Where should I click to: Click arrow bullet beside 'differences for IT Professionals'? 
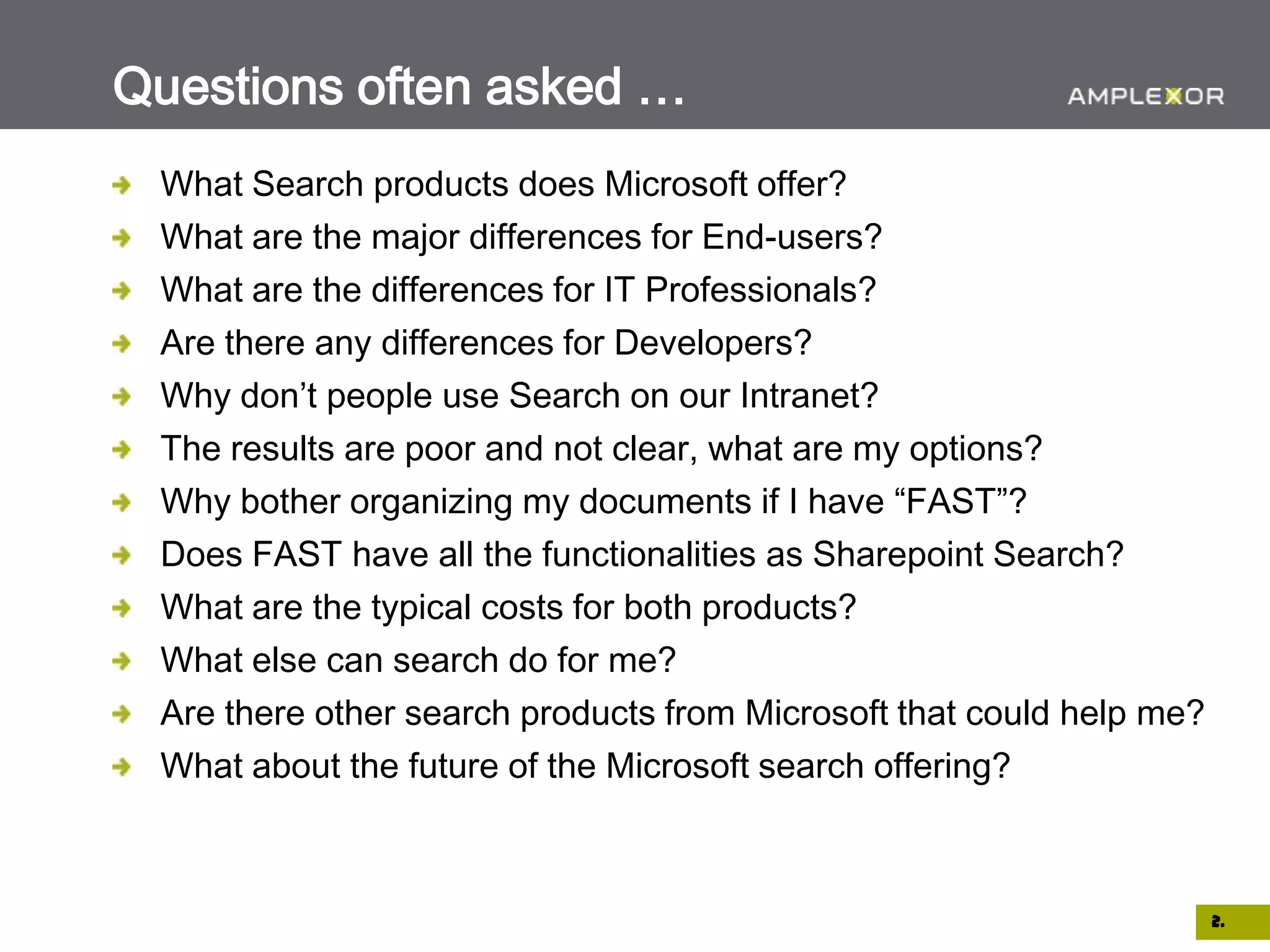[x=122, y=290]
